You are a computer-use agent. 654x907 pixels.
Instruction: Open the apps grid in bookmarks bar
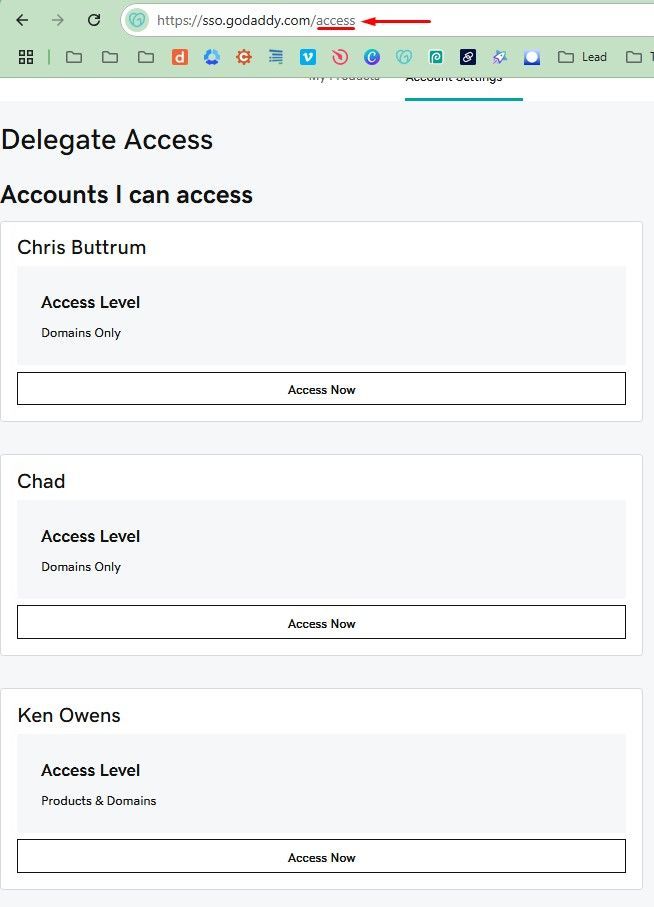click(26, 57)
